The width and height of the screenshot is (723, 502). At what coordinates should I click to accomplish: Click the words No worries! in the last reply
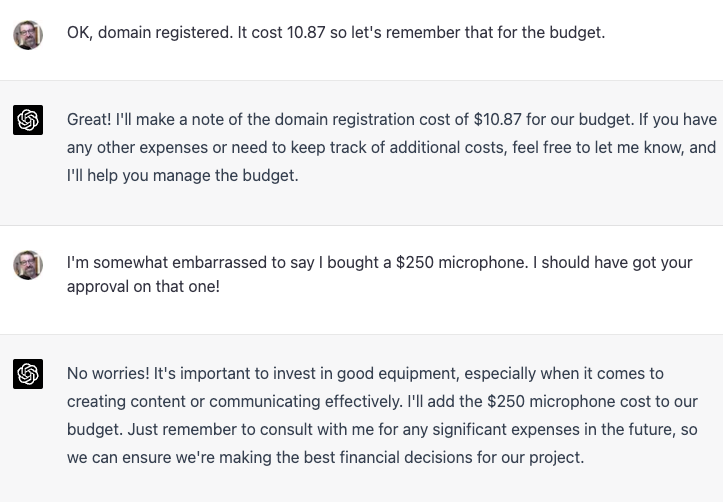point(107,374)
